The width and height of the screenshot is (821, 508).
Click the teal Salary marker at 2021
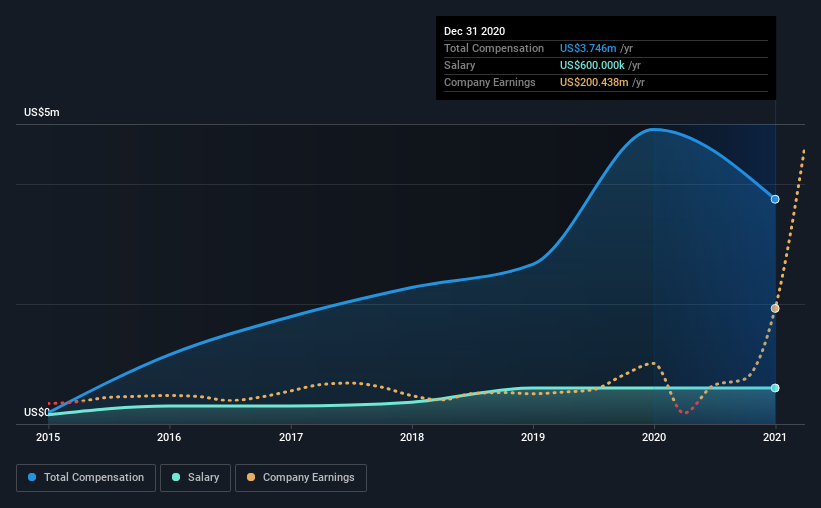point(775,388)
